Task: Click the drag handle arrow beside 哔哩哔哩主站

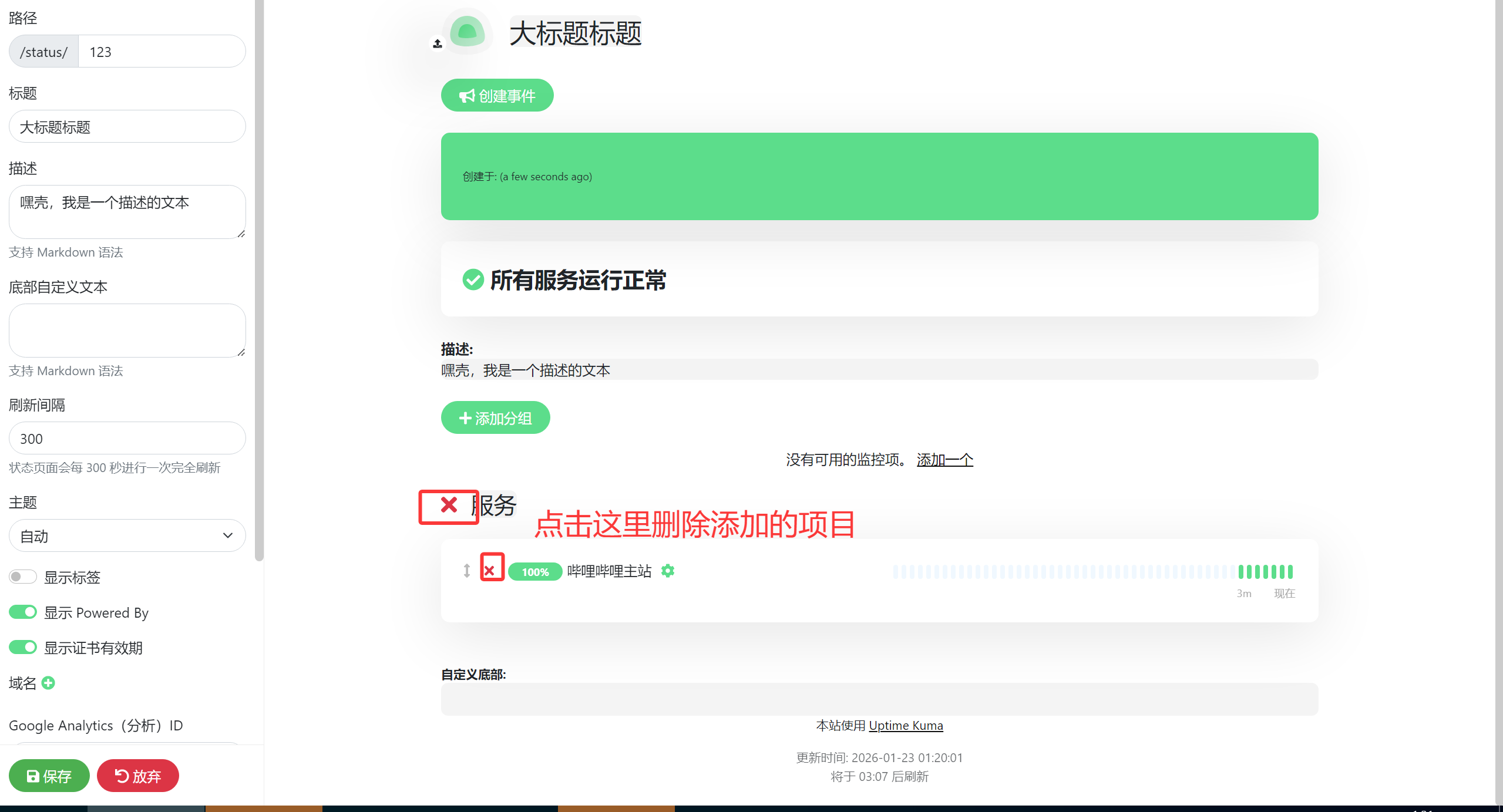Action: click(466, 571)
